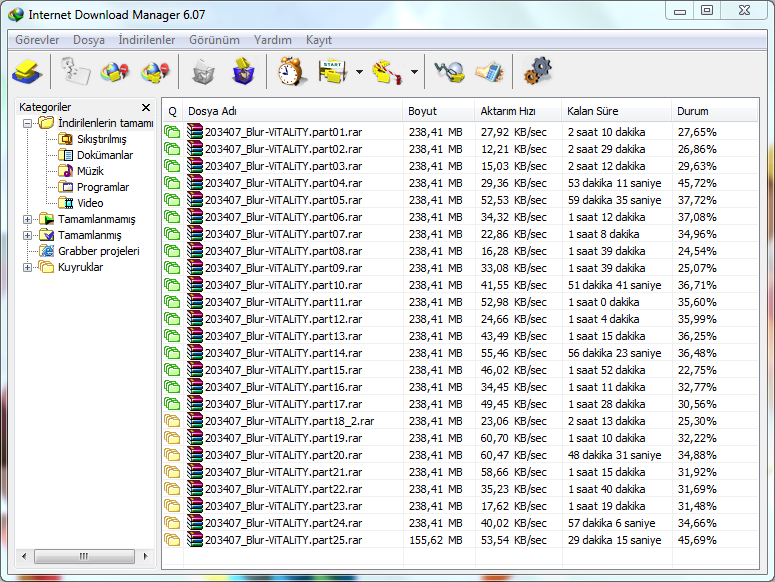Expand the Tamamlanmış tree node

pos(28,235)
